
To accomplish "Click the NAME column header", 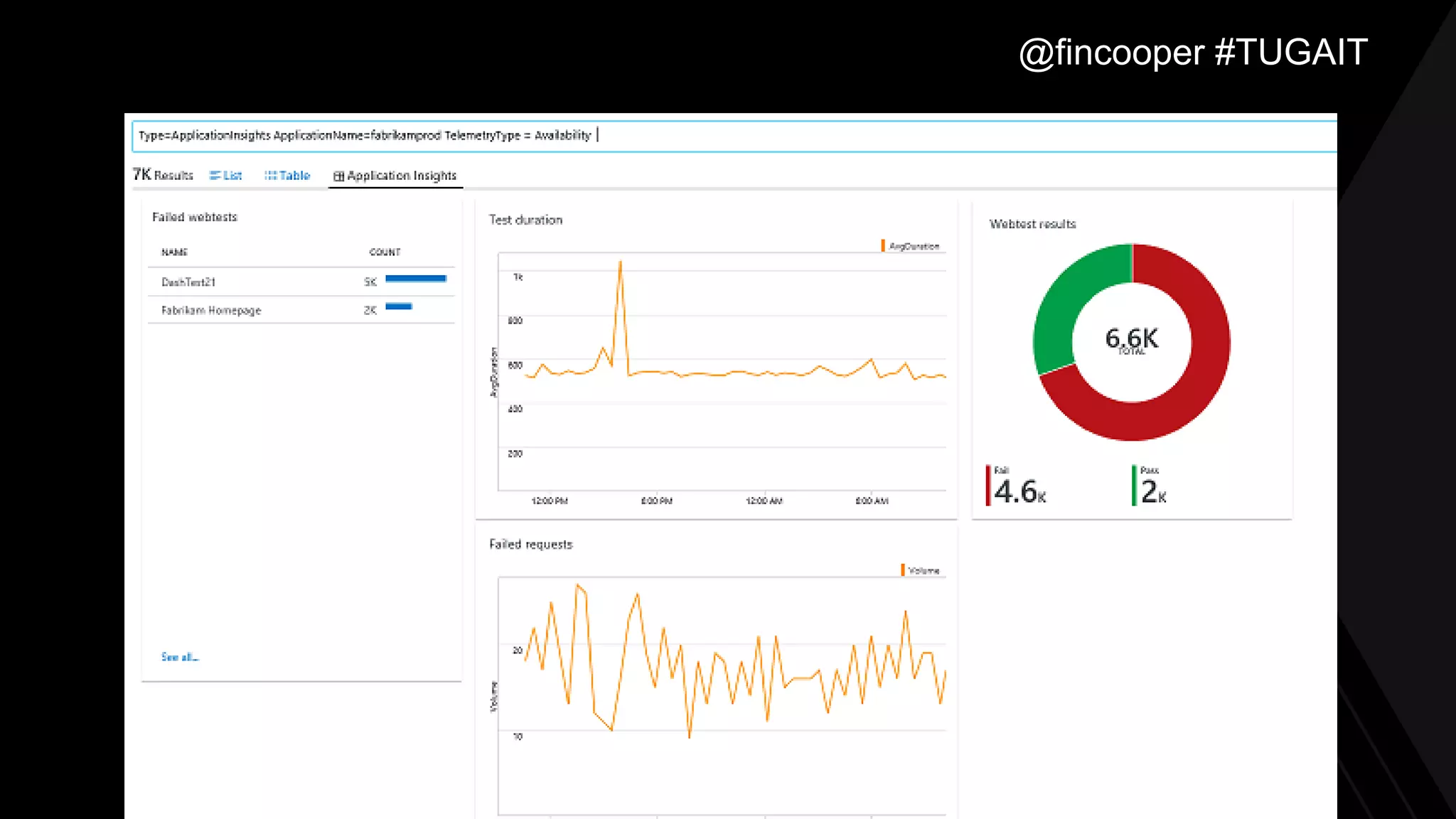I will click(174, 252).
